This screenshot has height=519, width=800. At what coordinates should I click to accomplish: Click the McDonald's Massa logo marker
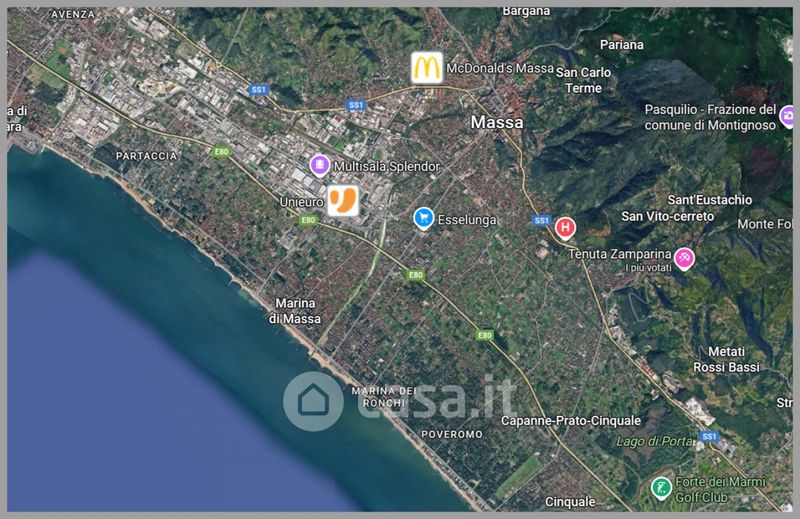click(427, 67)
